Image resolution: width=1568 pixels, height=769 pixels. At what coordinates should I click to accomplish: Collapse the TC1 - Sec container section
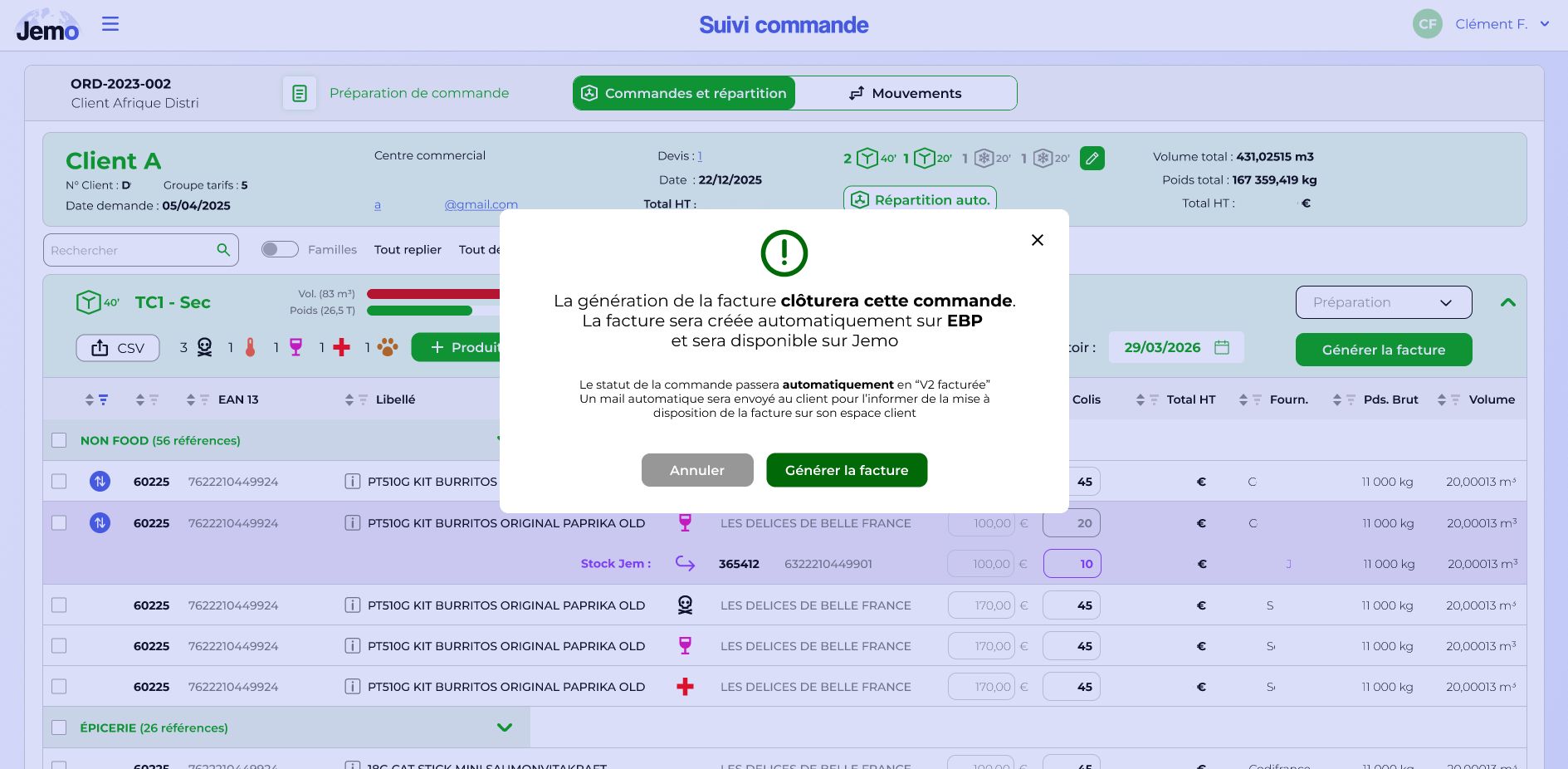coord(1508,302)
